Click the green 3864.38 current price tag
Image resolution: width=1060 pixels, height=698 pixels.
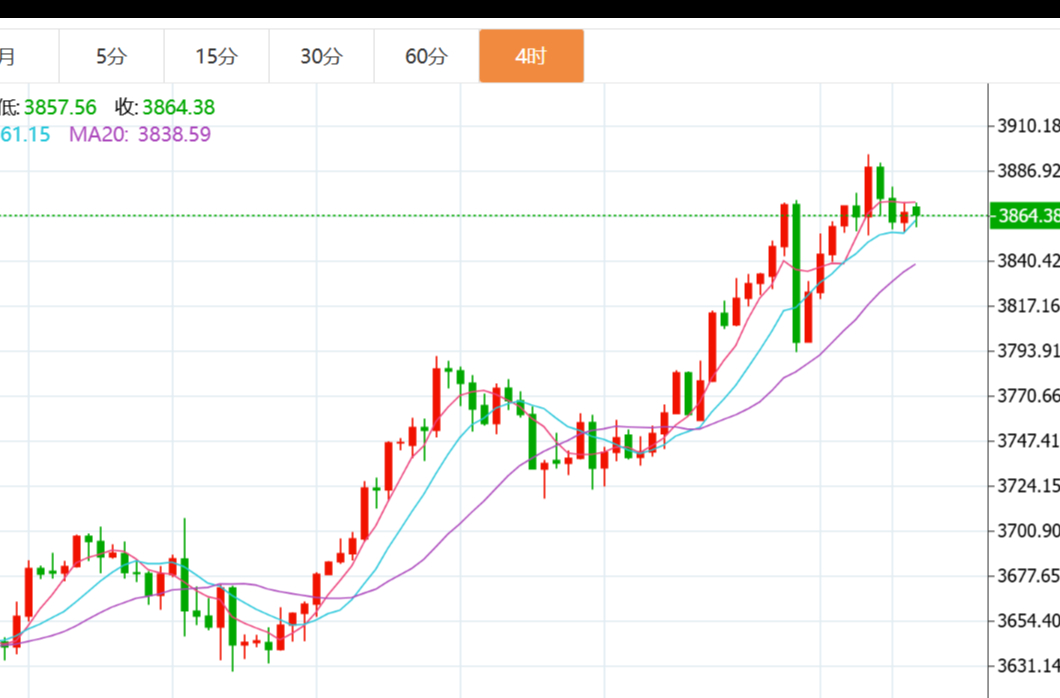click(x=1024, y=216)
